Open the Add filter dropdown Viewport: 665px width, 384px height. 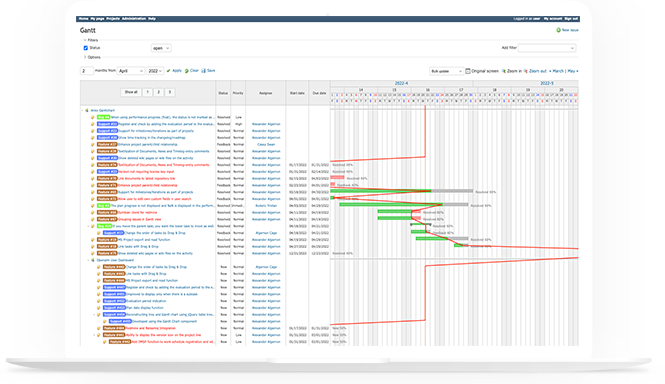point(547,48)
